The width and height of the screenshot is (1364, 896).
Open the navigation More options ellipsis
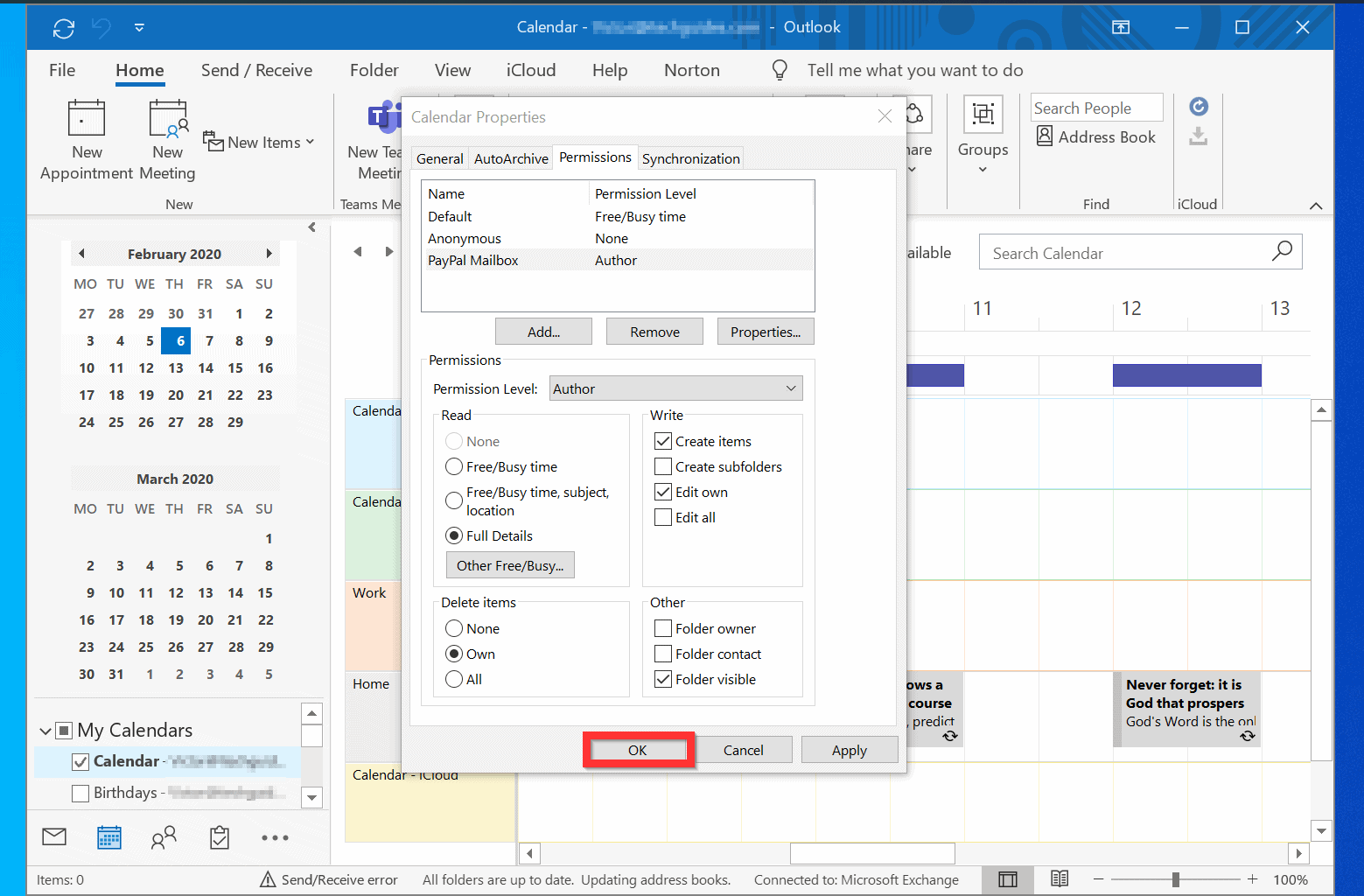[x=275, y=838]
